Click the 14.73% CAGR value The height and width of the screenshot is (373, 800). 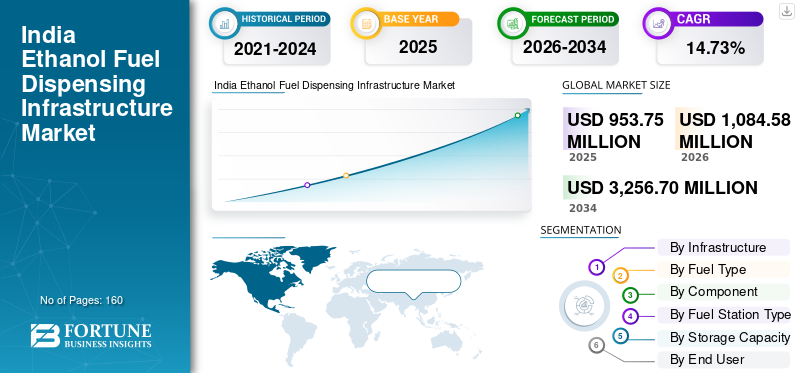coord(715,48)
